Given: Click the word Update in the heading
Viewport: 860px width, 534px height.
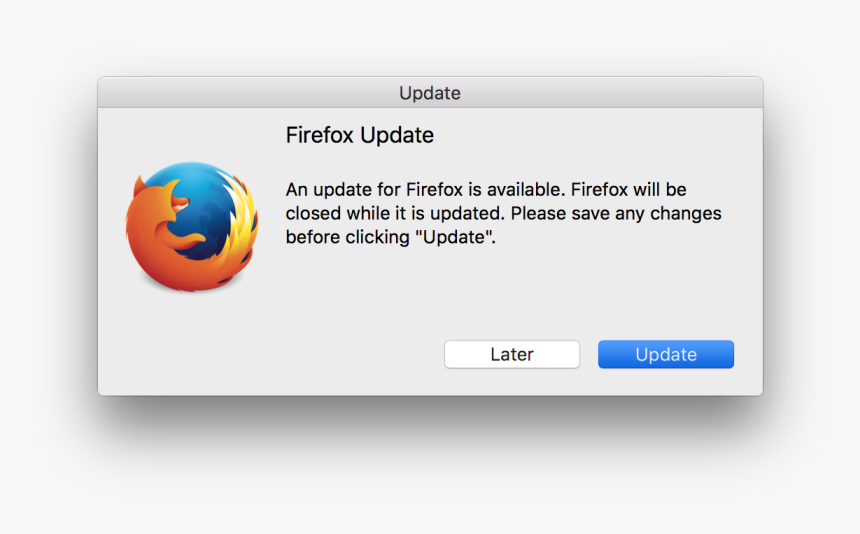Looking at the screenshot, I should pyautogui.click(x=397, y=135).
